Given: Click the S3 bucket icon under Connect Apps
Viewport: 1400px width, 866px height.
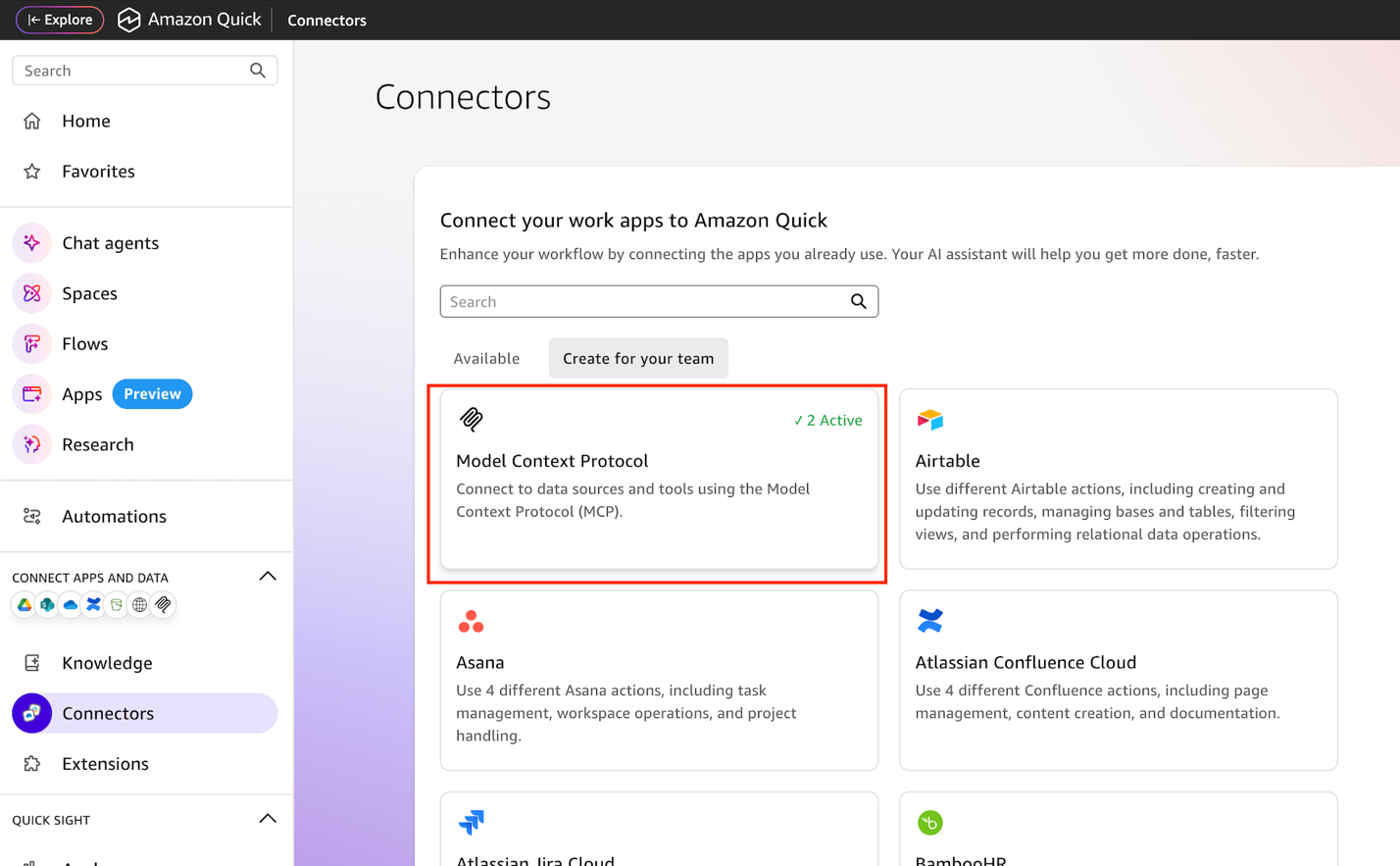Looking at the screenshot, I should (x=117, y=605).
